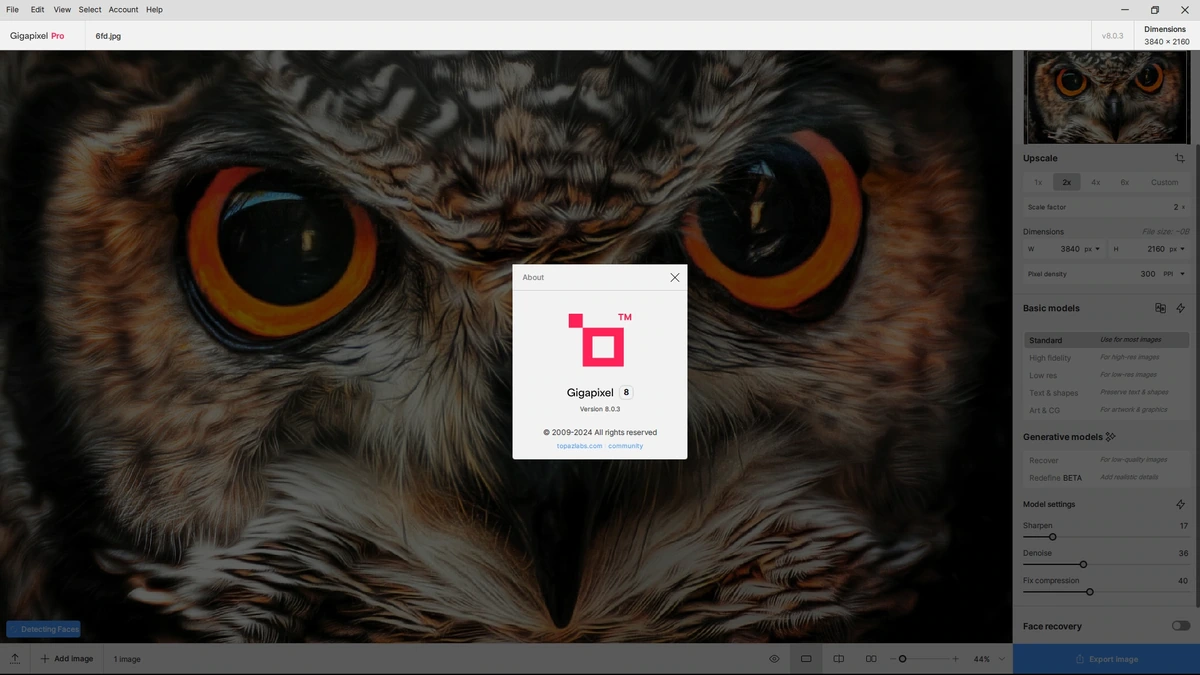The width and height of the screenshot is (1200, 675).
Task: Click the lightning icon next to Model settings
Action: [1181, 504]
